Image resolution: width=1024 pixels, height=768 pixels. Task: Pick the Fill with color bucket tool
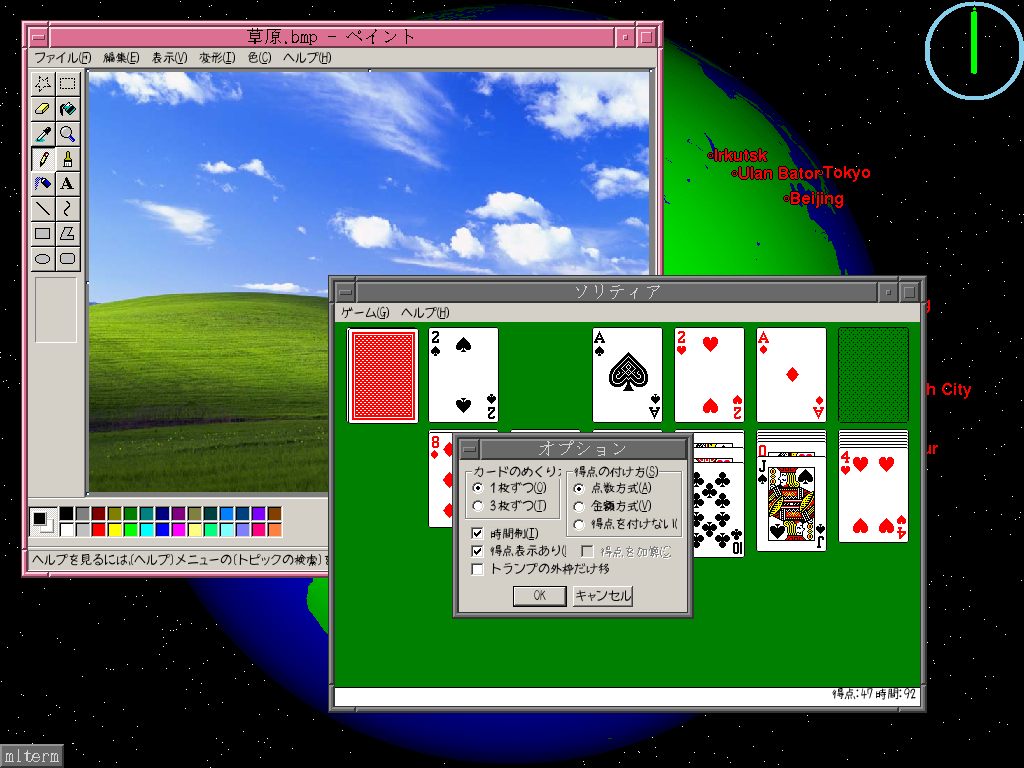[x=68, y=109]
